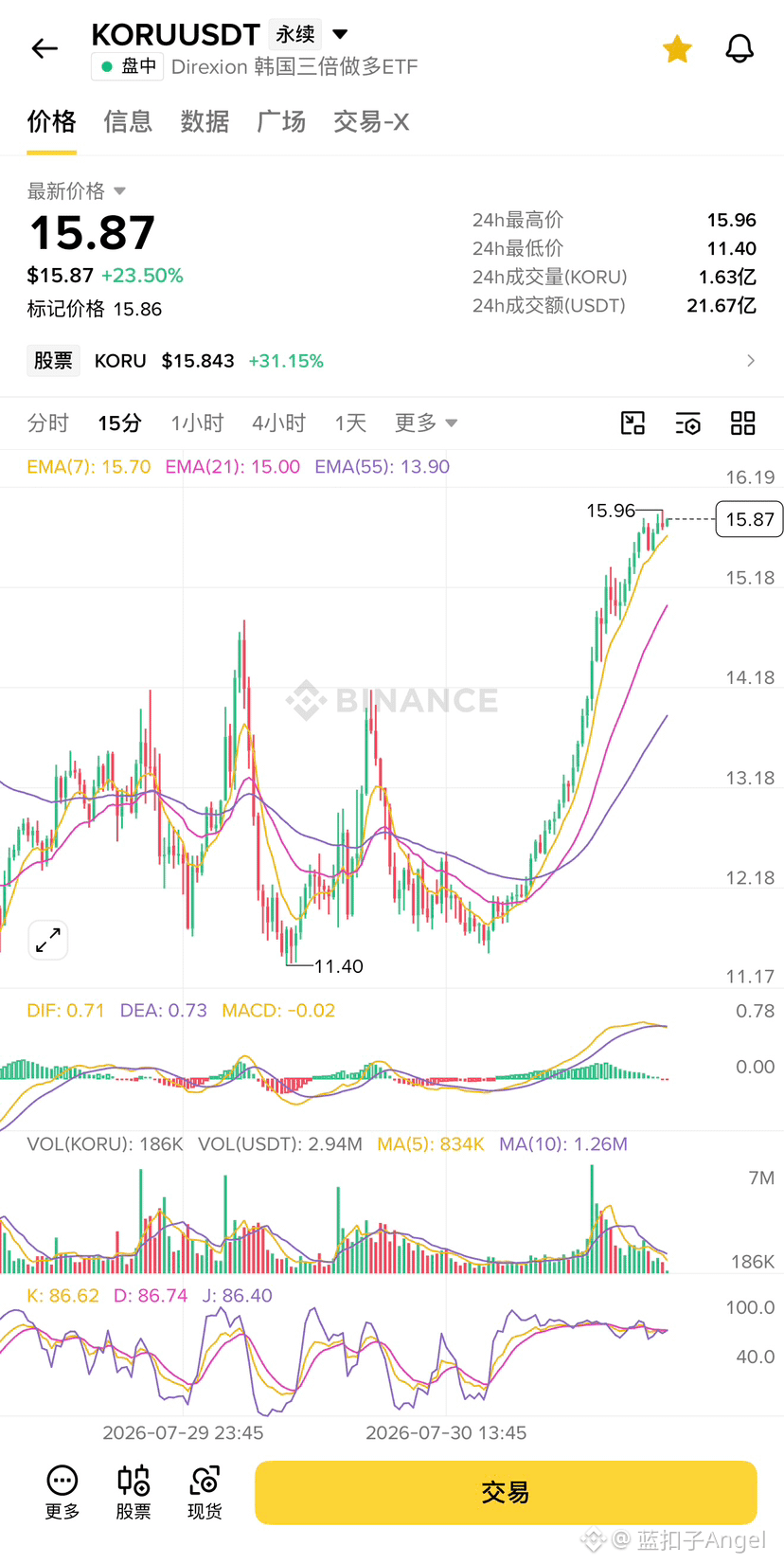The image size is (784, 1564).
Task: Switch to the 交易-X tab
Action: coord(371,121)
